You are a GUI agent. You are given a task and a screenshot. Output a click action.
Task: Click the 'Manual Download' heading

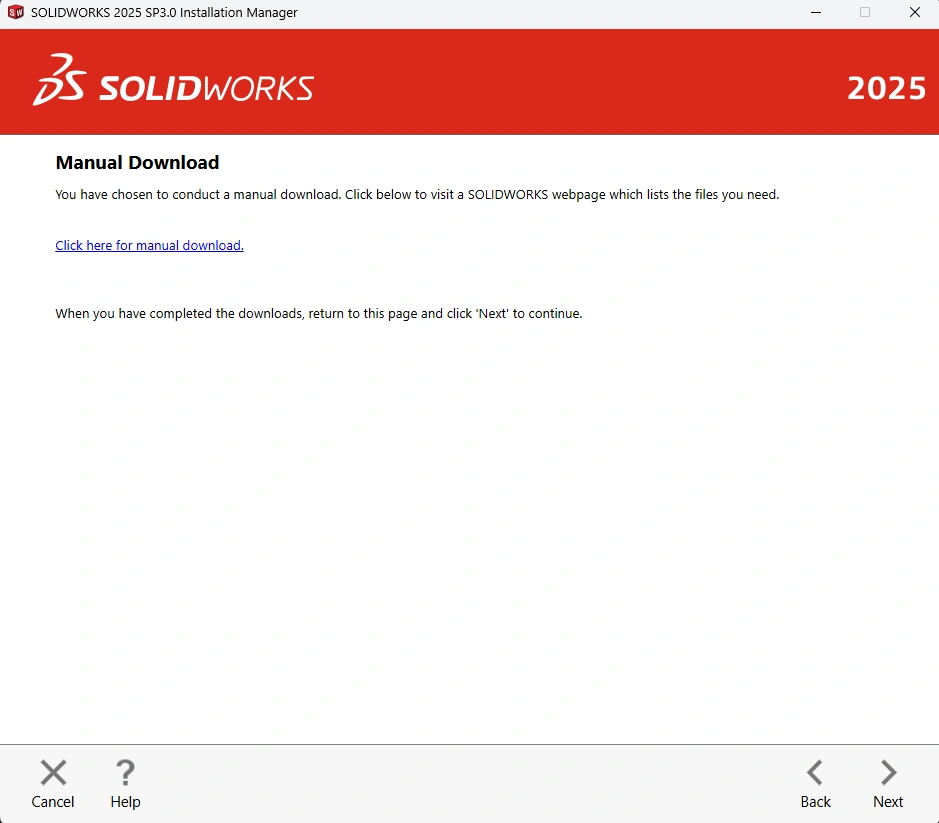pos(137,162)
